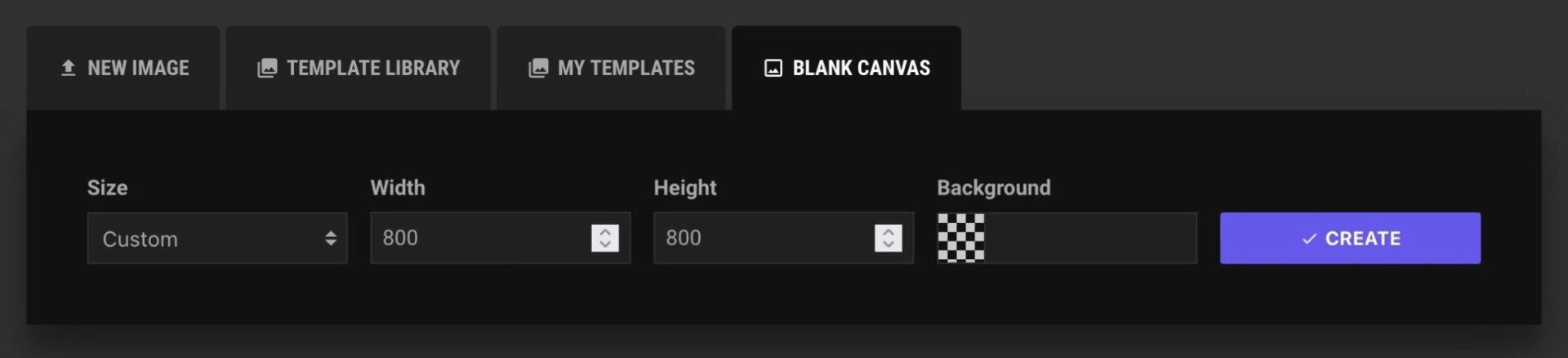Click the My Templates gallery icon
This screenshot has width=1568, height=358.
click(x=538, y=68)
